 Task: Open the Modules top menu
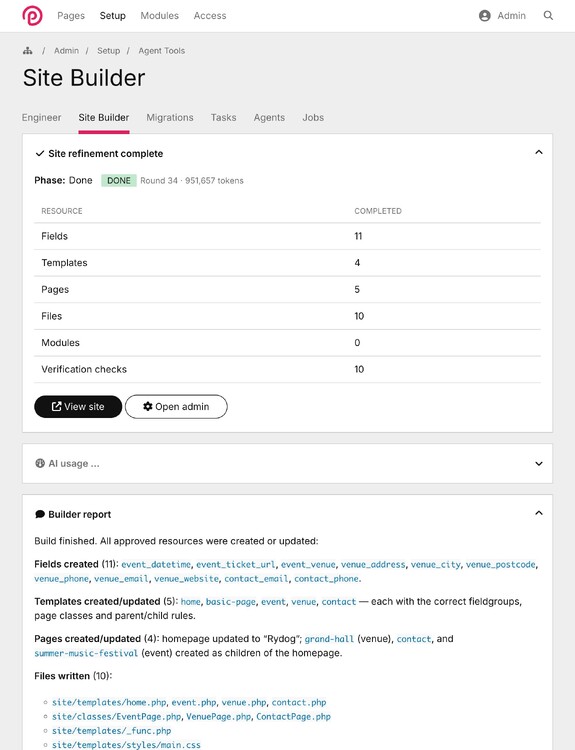pyautogui.click(x=159, y=16)
